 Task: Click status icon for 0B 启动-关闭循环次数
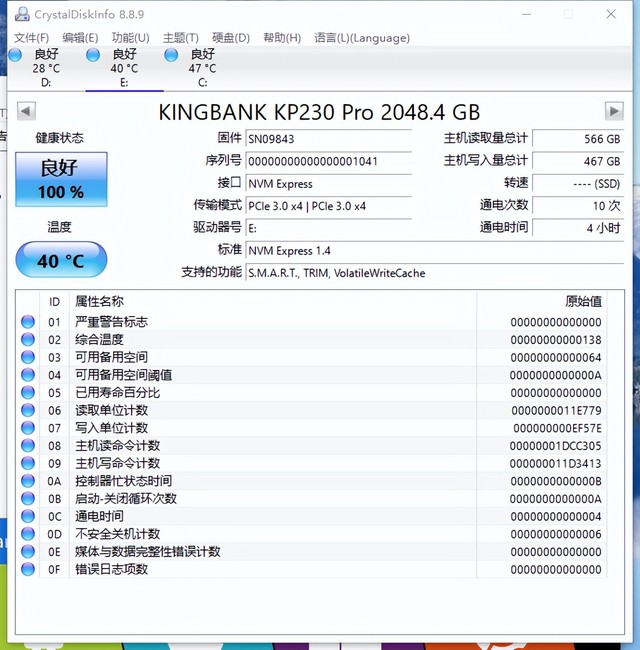(28, 498)
